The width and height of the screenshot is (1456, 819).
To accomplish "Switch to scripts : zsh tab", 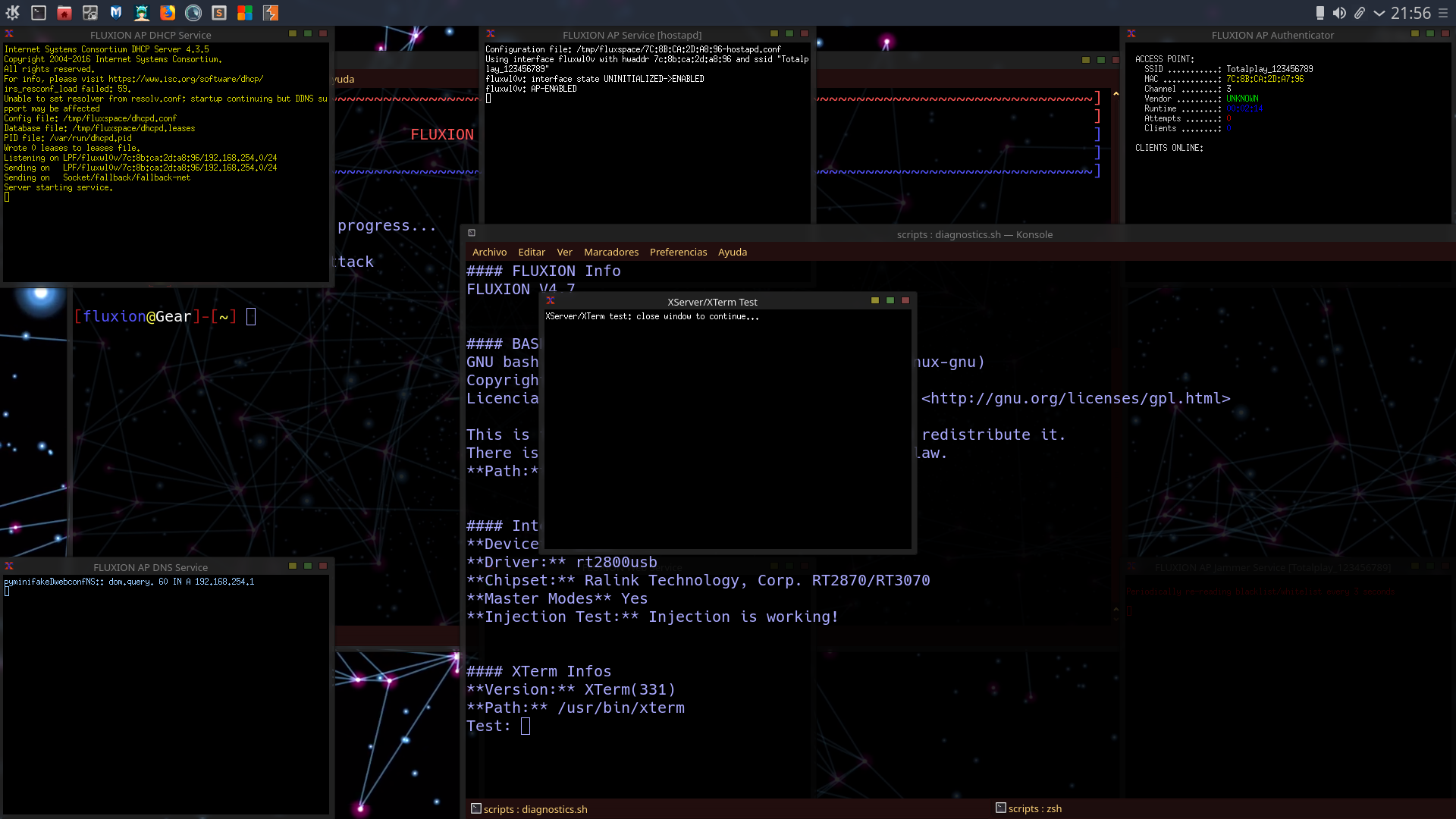I will [1029, 808].
